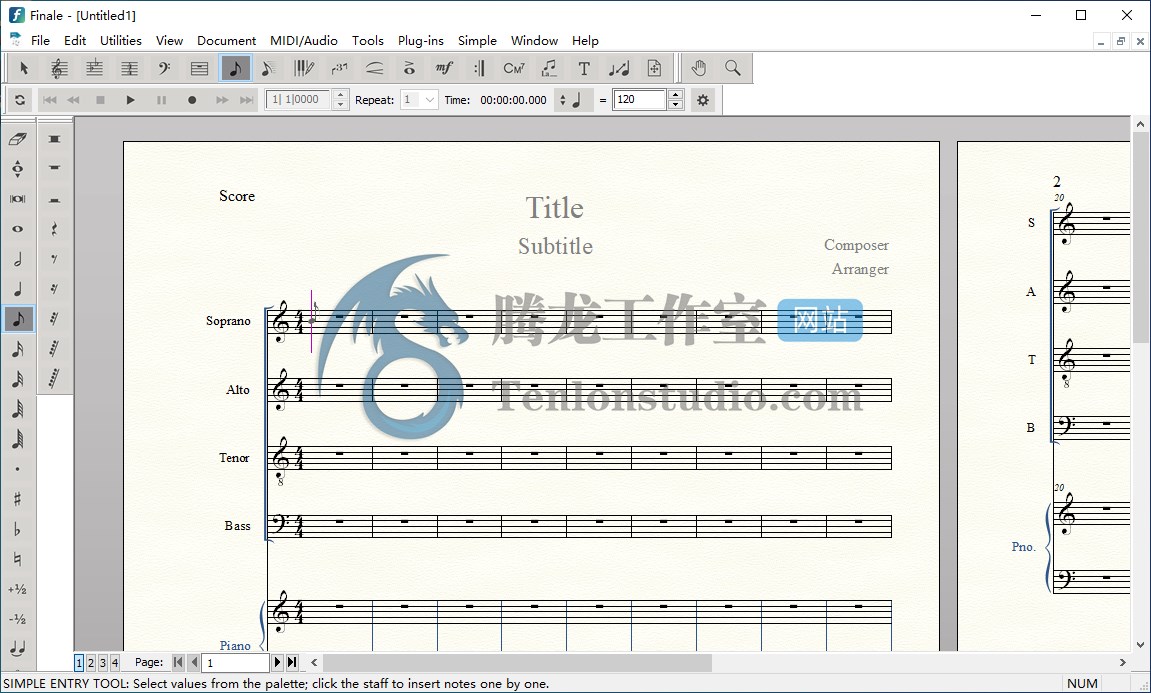This screenshot has width=1151, height=693.
Task: Switch to layer 4
Action: tap(115, 663)
